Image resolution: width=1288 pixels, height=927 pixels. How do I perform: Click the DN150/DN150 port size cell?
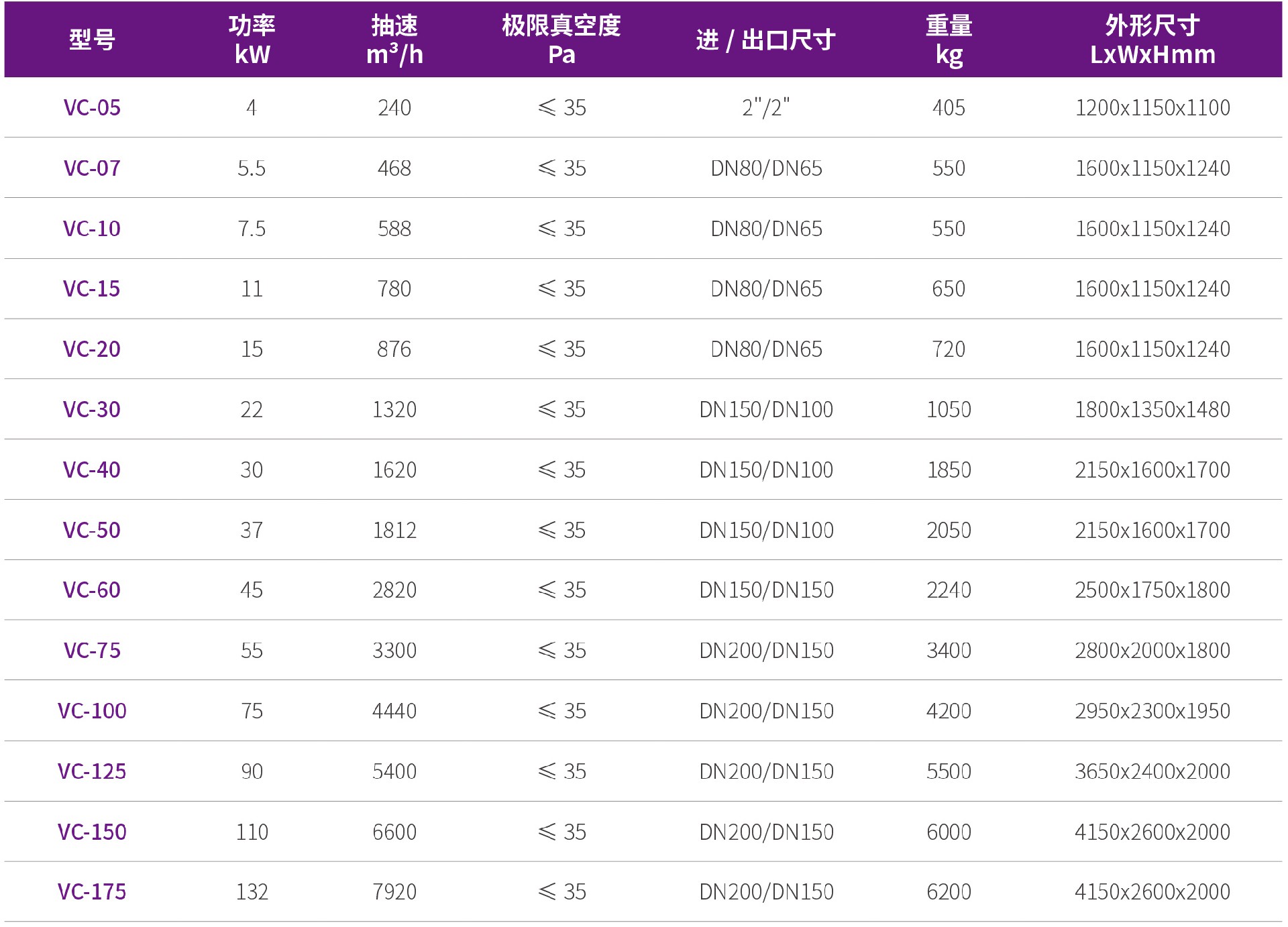(x=765, y=590)
